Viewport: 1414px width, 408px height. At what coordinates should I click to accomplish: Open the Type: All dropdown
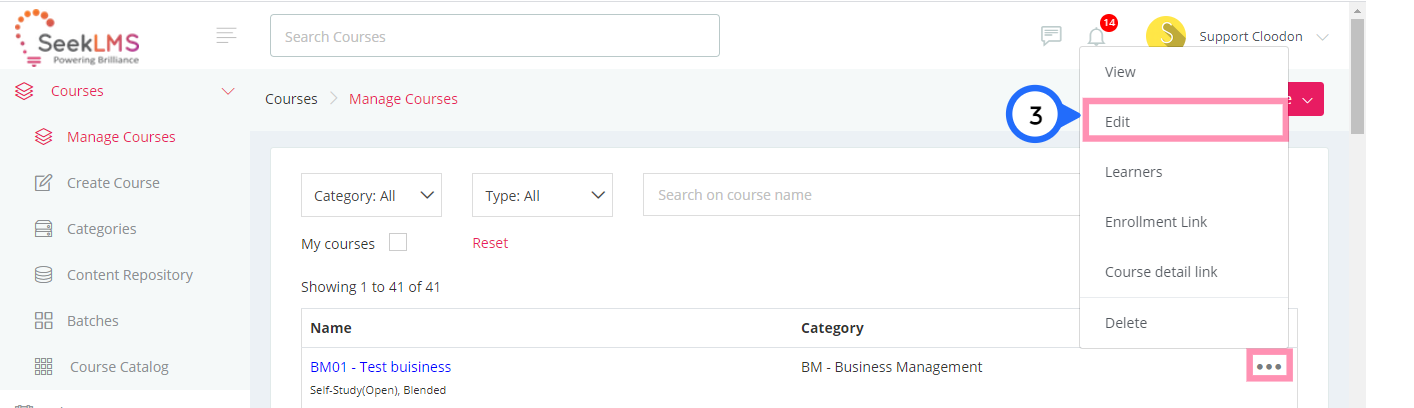point(542,195)
